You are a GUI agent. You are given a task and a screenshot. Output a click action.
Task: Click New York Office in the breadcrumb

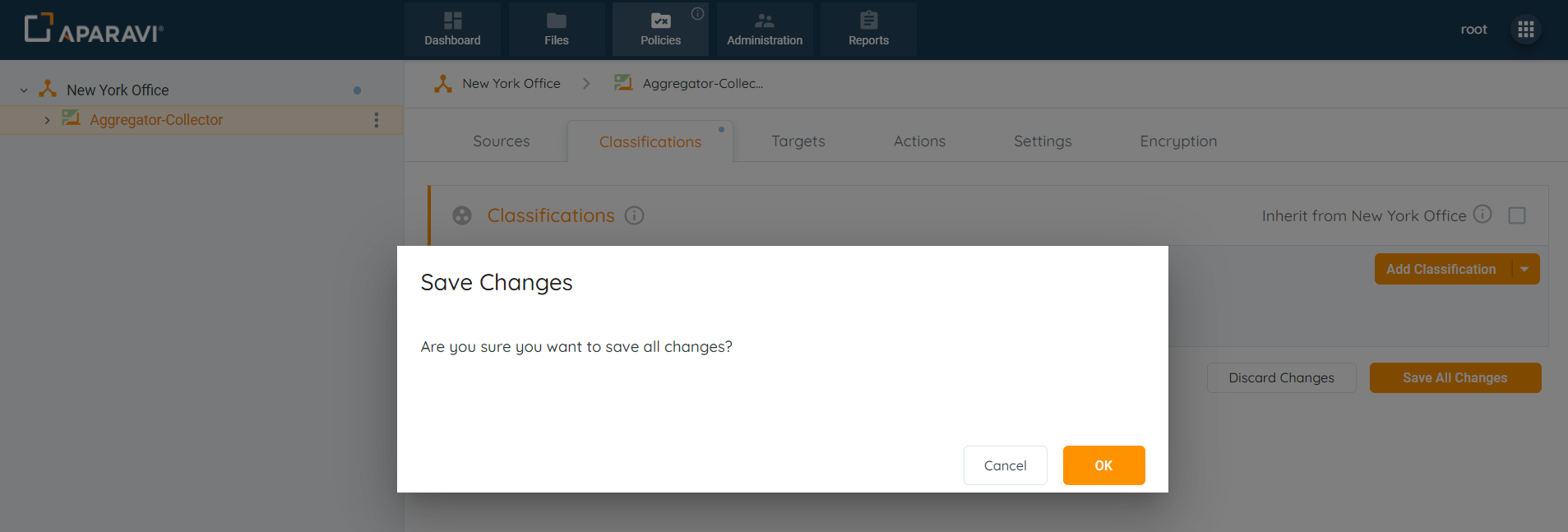[511, 84]
